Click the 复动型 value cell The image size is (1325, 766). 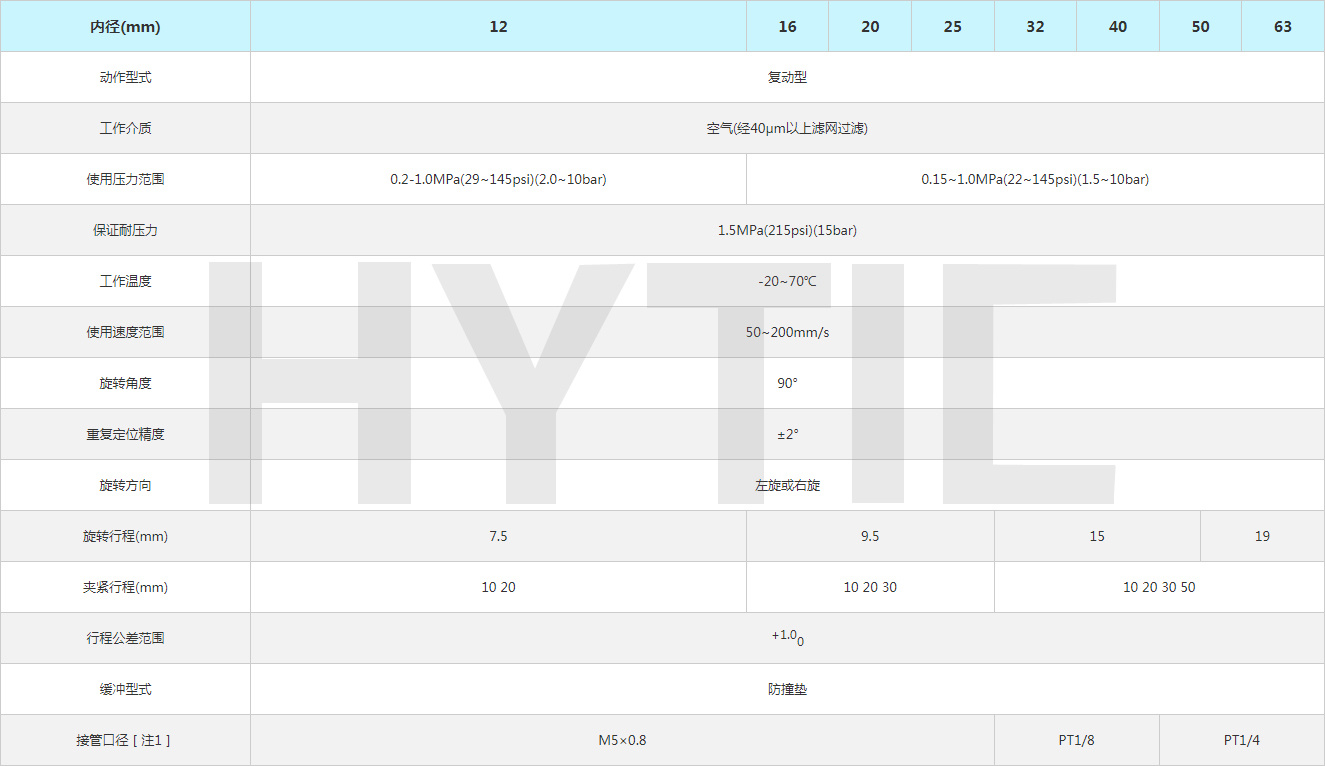(x=787, y=77)
